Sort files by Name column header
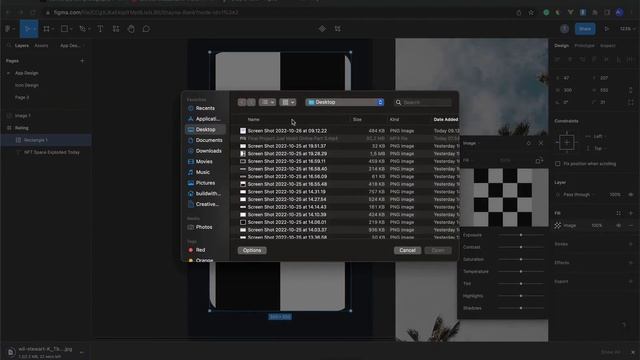This screenshot has height=360, width=640. [x=253, y=120]
